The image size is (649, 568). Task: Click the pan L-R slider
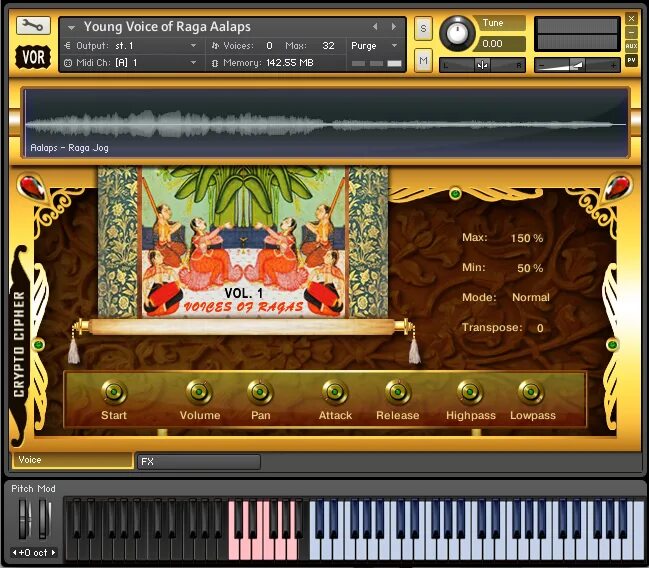482,65
